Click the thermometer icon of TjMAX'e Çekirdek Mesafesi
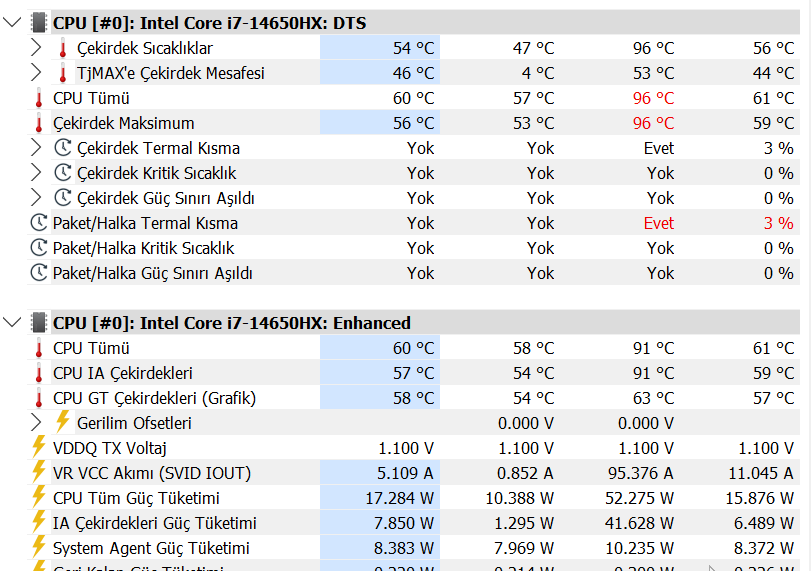Viewport: 811px width, 571px height. [63, 73]
